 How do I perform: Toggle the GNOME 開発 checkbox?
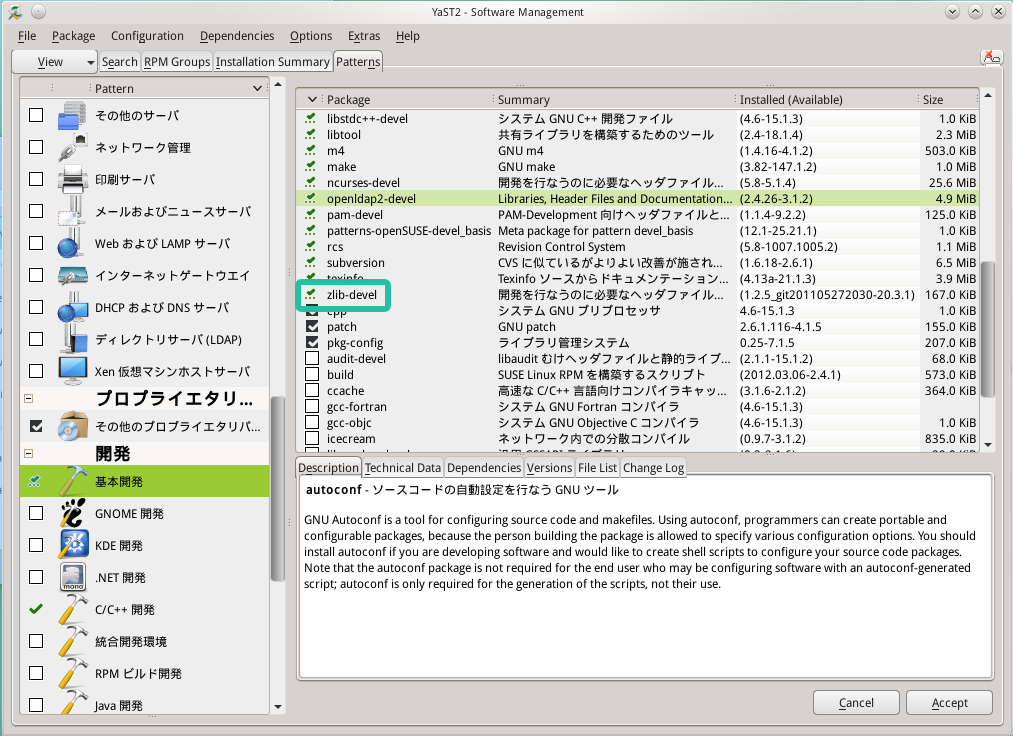point(36,513)
